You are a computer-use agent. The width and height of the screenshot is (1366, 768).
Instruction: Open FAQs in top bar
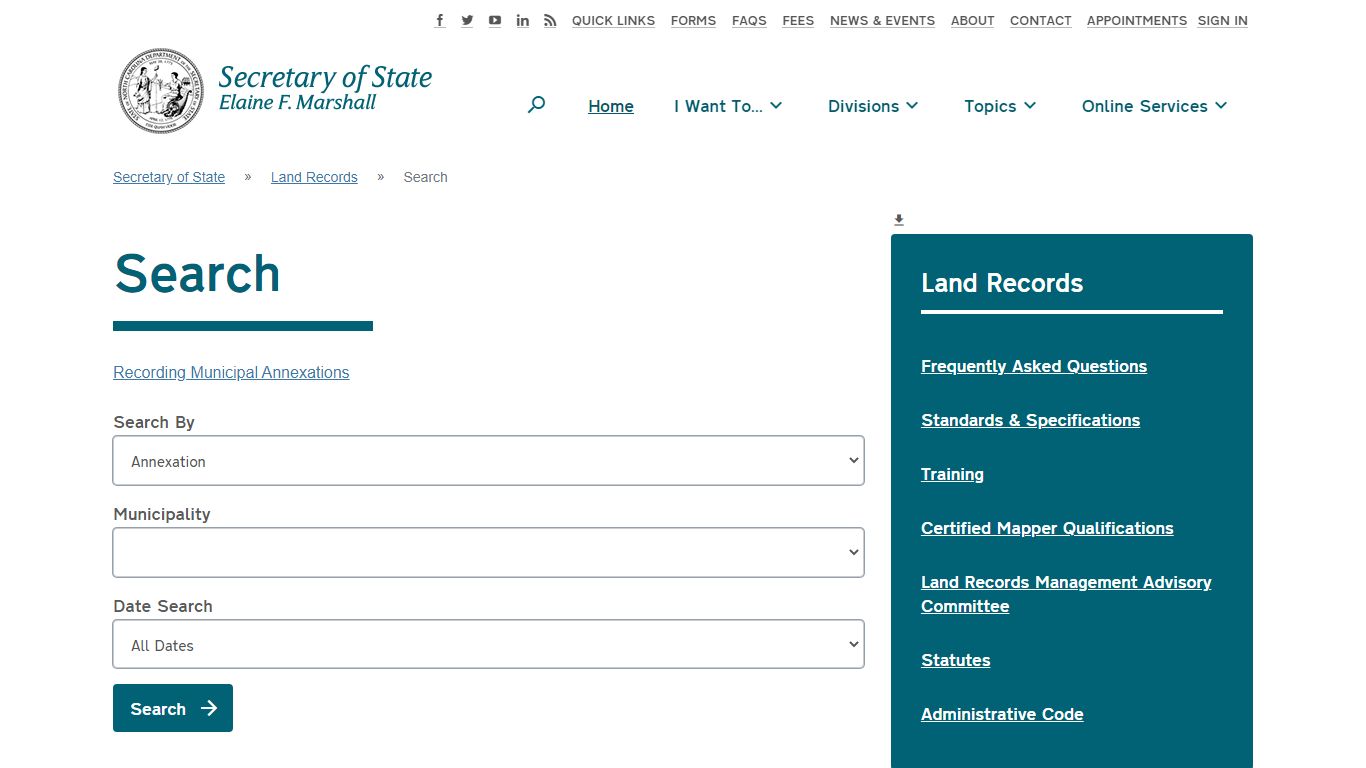749,20
